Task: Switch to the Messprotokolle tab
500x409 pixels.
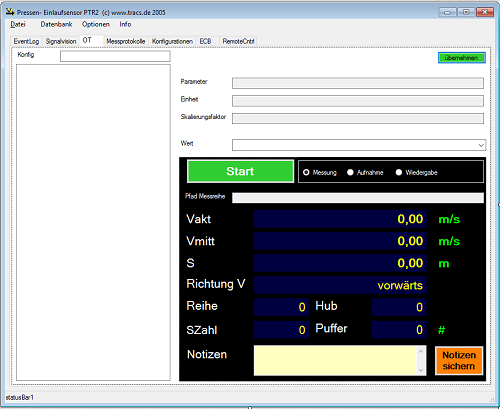Action: (126, 41)
